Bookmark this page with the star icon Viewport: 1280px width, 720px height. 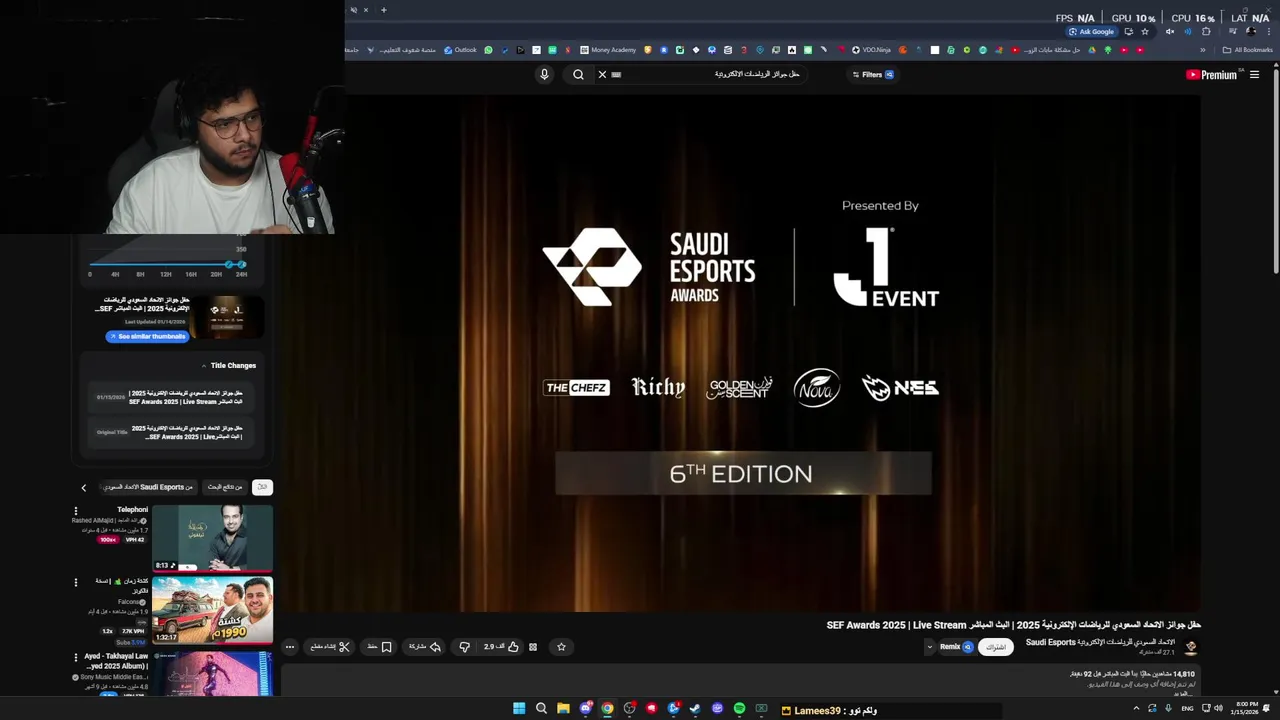coord(1145,31)
